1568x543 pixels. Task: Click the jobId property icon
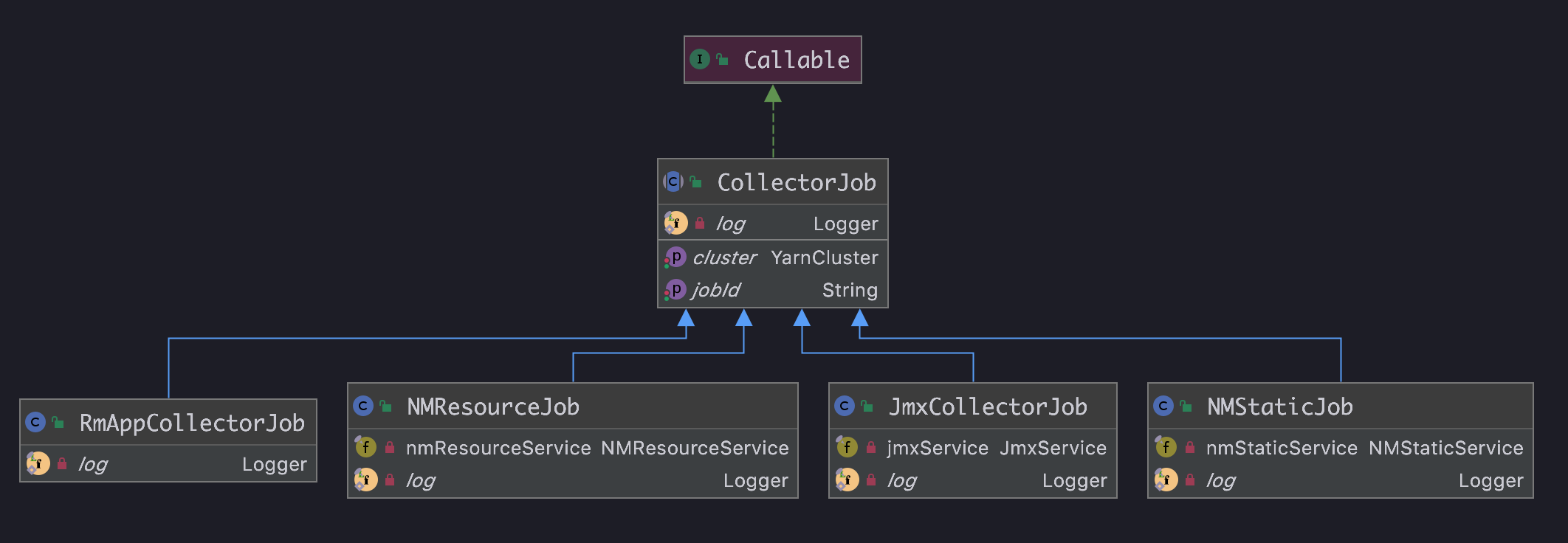tap(675, 290)
